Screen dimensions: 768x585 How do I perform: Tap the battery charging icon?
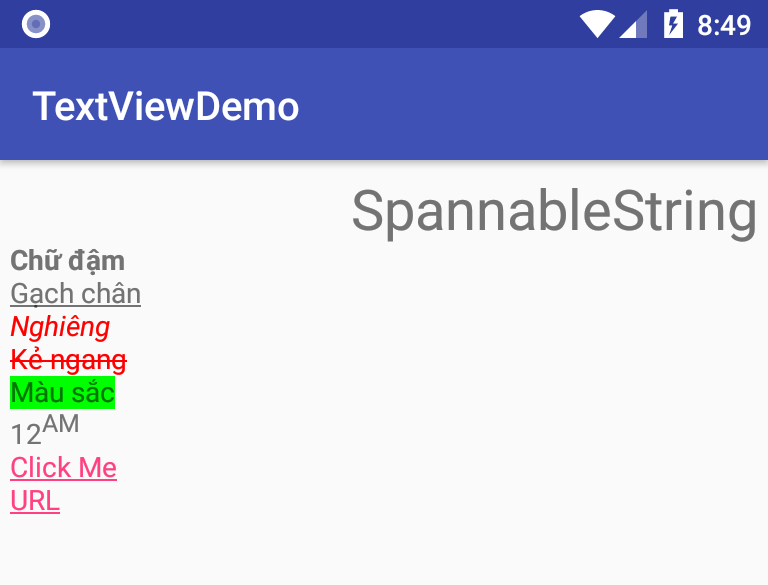673,24
